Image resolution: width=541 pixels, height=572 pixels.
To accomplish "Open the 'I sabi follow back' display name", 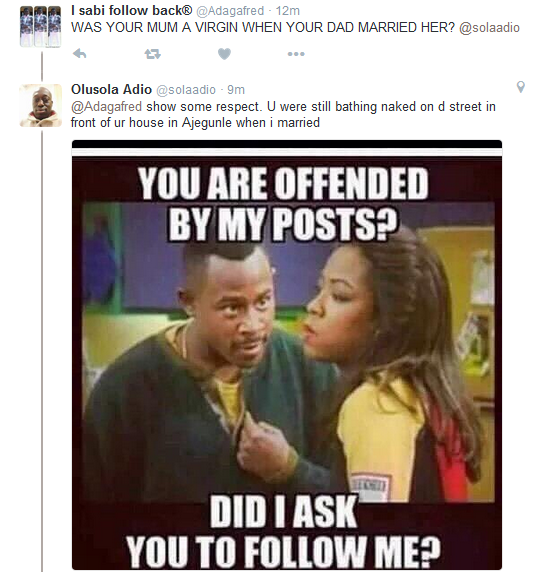I will [x=132, y=11].
